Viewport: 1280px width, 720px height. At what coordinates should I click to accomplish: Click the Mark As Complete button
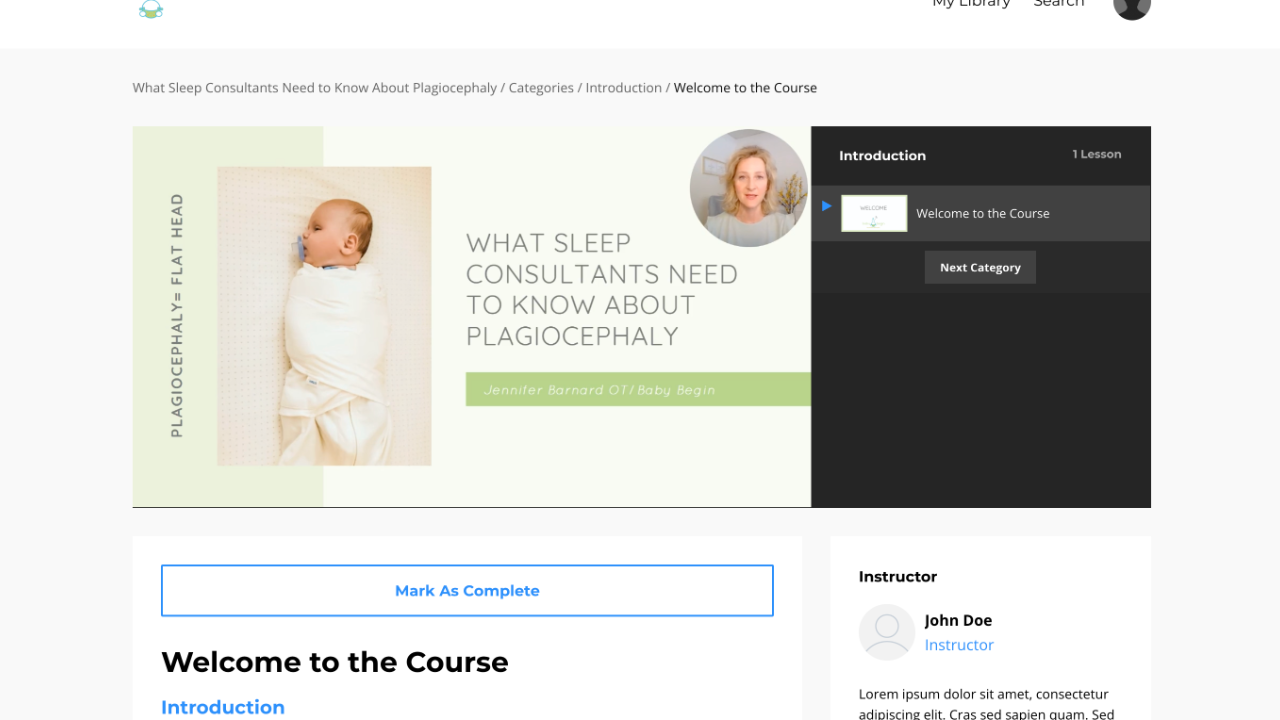point(467,591)
